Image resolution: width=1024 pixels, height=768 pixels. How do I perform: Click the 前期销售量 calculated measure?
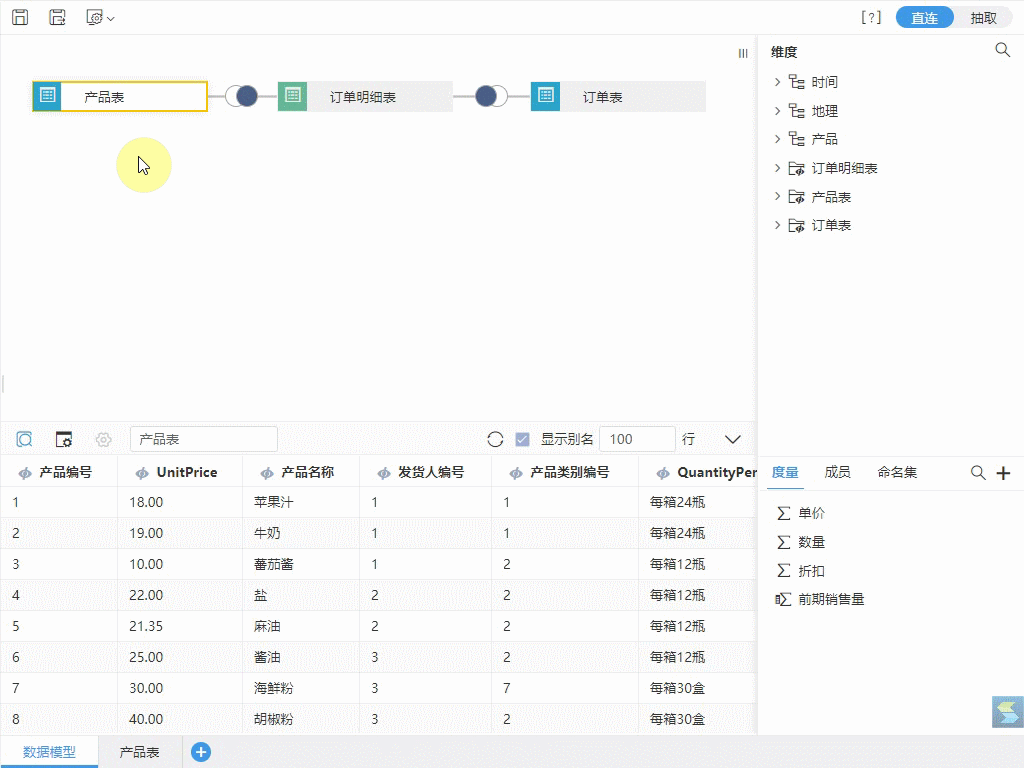831,599
